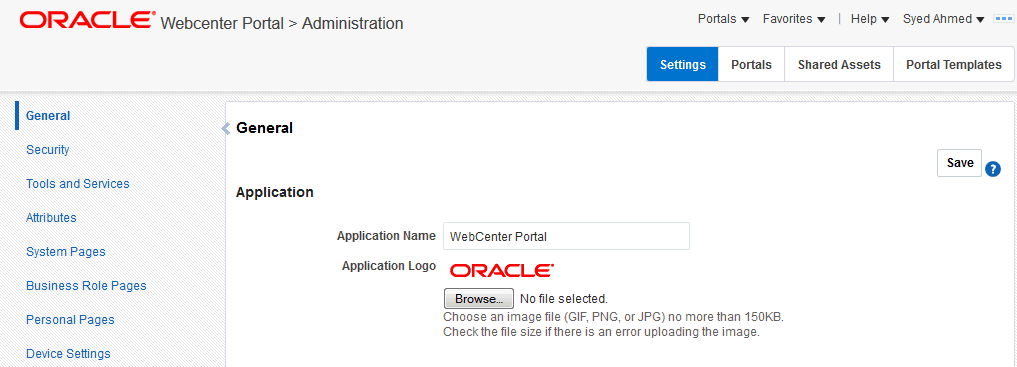Collapse the navigation pane with the left chevron
This screenshot has width=1017, height=367.
point(226,128)
